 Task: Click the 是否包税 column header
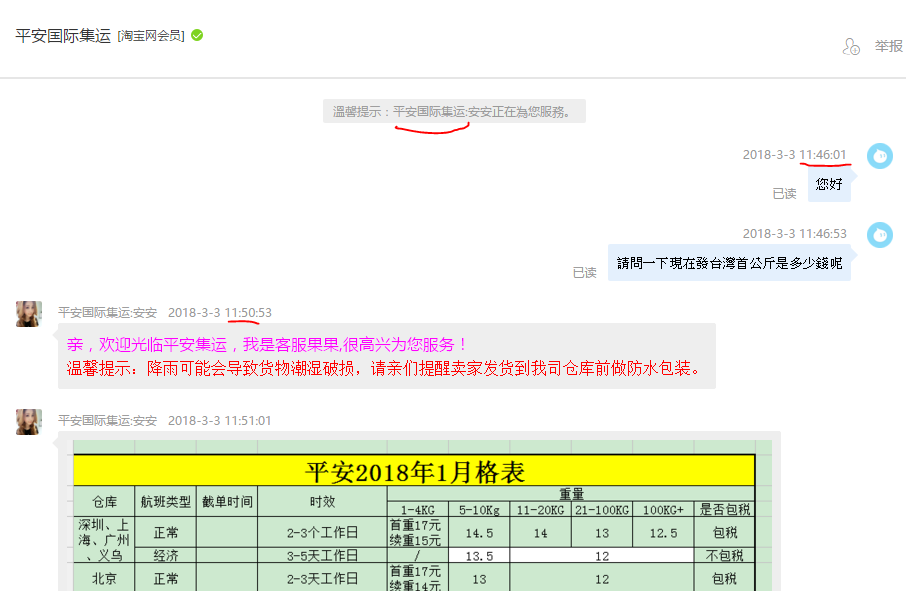coord(725,510)
